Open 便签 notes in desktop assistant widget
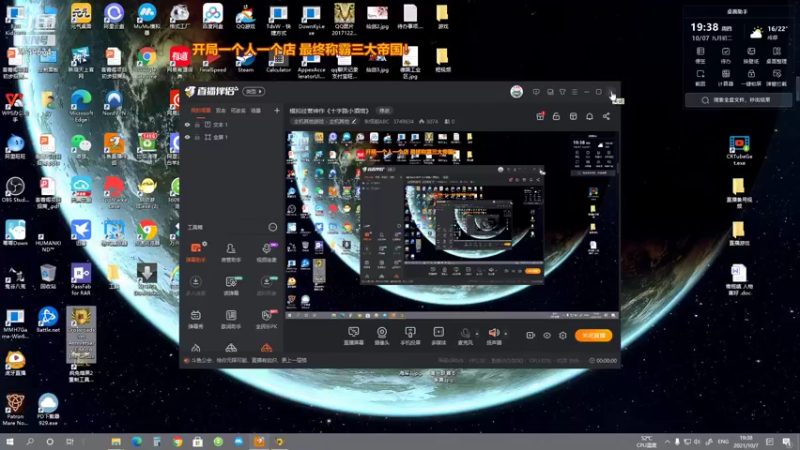 coord(701,55)
